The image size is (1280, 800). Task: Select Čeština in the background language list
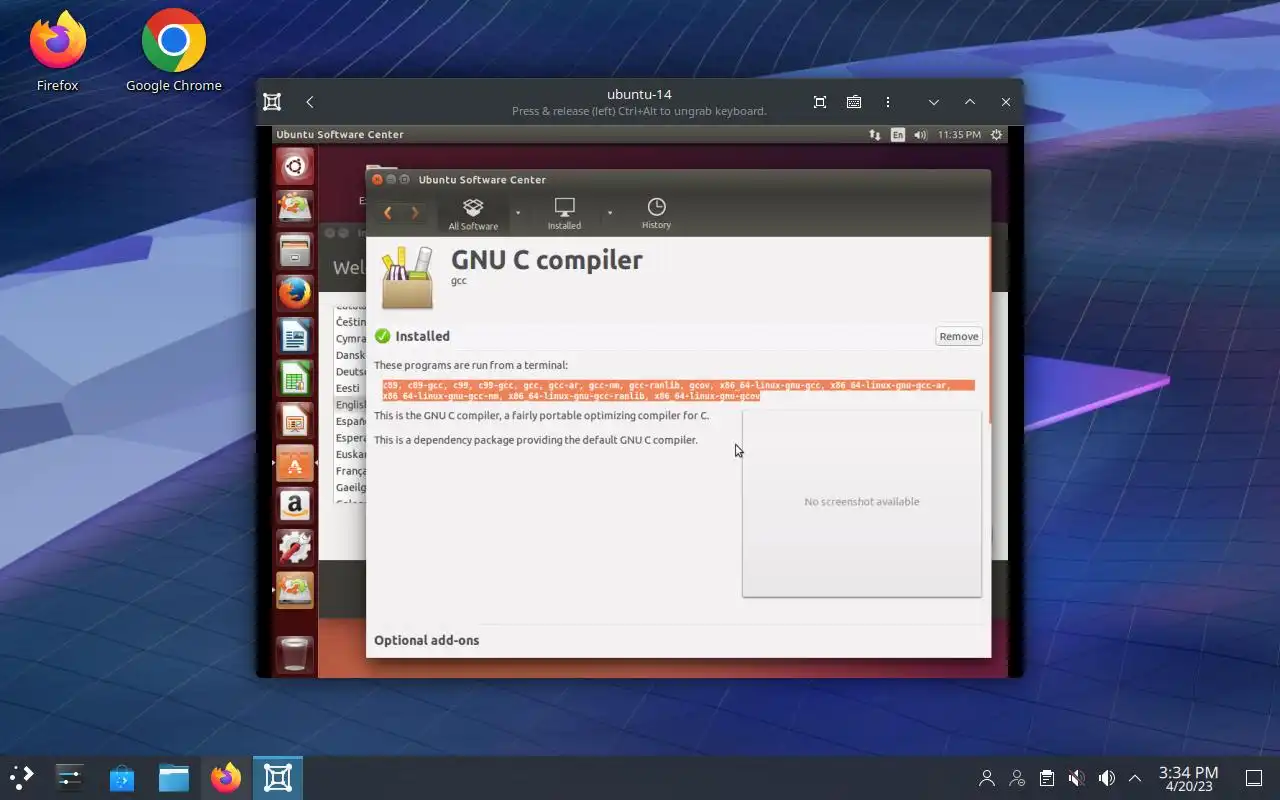[x=351, y=322]
